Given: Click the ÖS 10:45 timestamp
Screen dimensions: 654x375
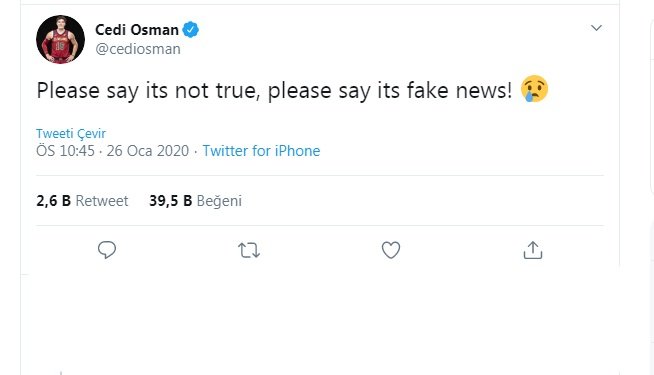Looking at the screenshot, I should pyautogui.click(x=65, y=151).
